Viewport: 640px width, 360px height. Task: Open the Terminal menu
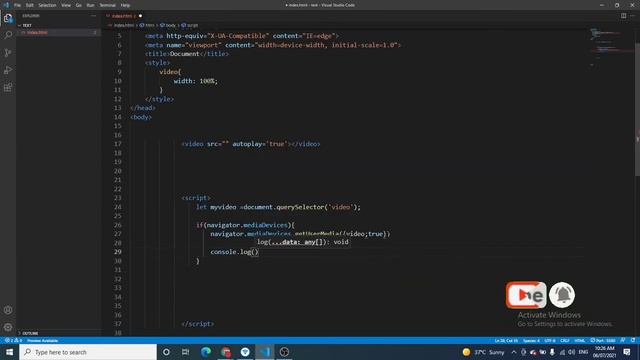point(107,5)
